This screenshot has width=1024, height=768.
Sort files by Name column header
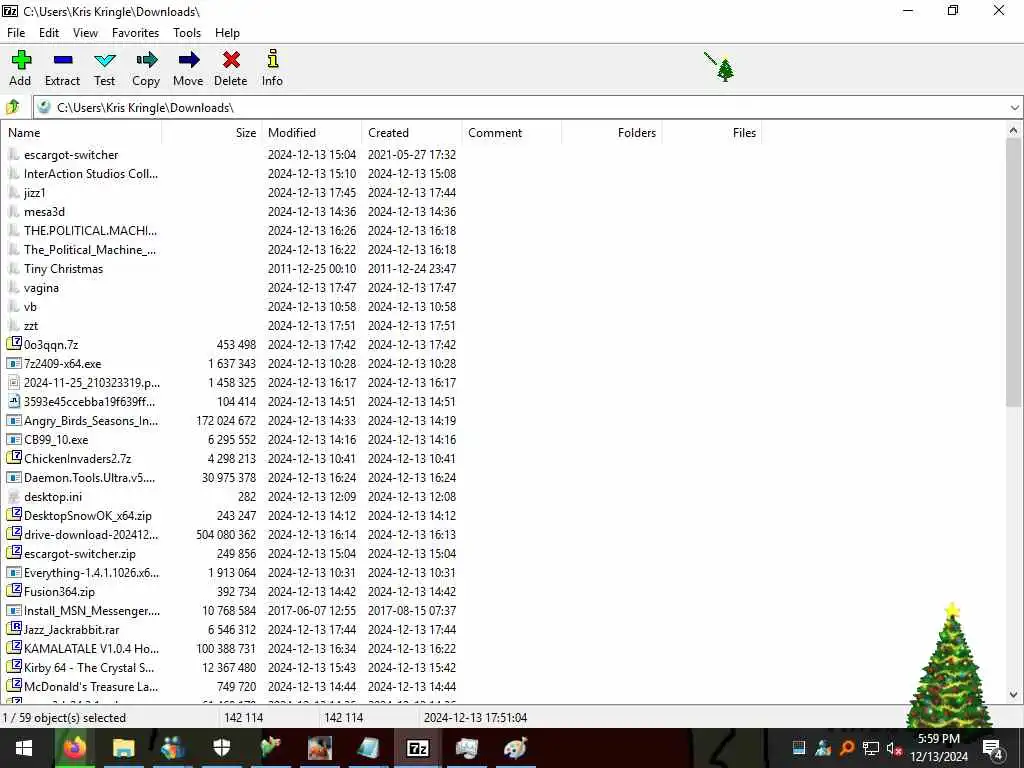pyautogui.click(x=81, y=133)
